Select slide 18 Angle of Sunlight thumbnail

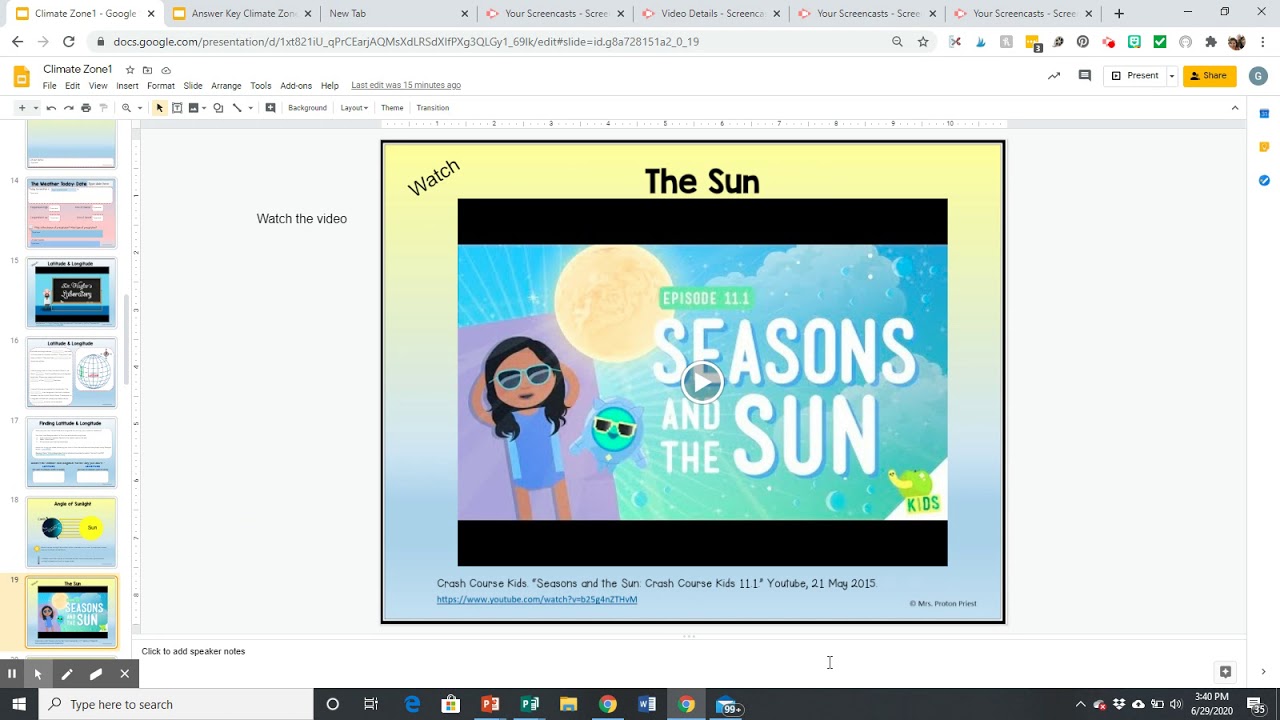pyautogui.click(x=71, y=532)
